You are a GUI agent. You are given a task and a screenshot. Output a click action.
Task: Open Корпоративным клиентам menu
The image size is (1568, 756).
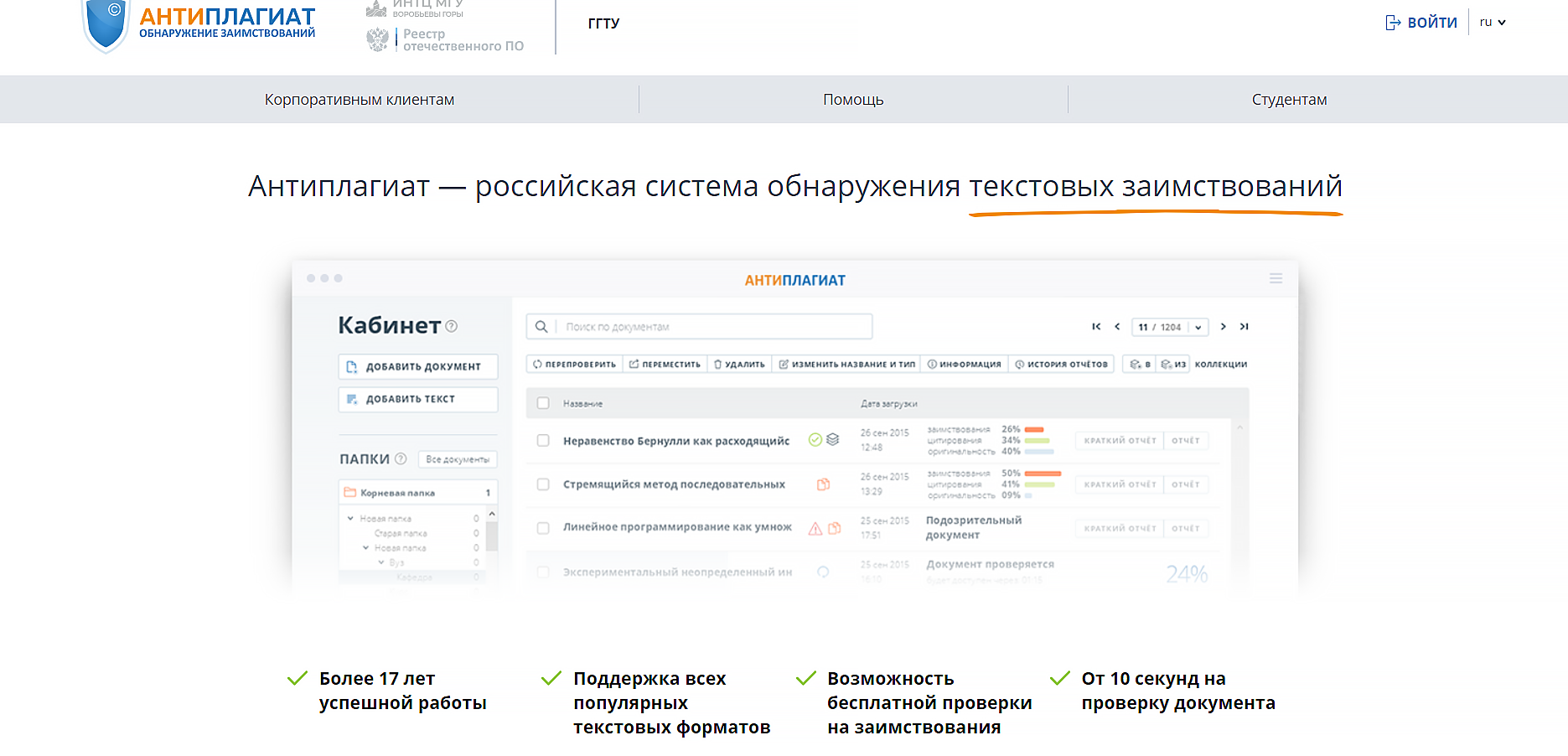pyautogui.click(x=360, y=100)
